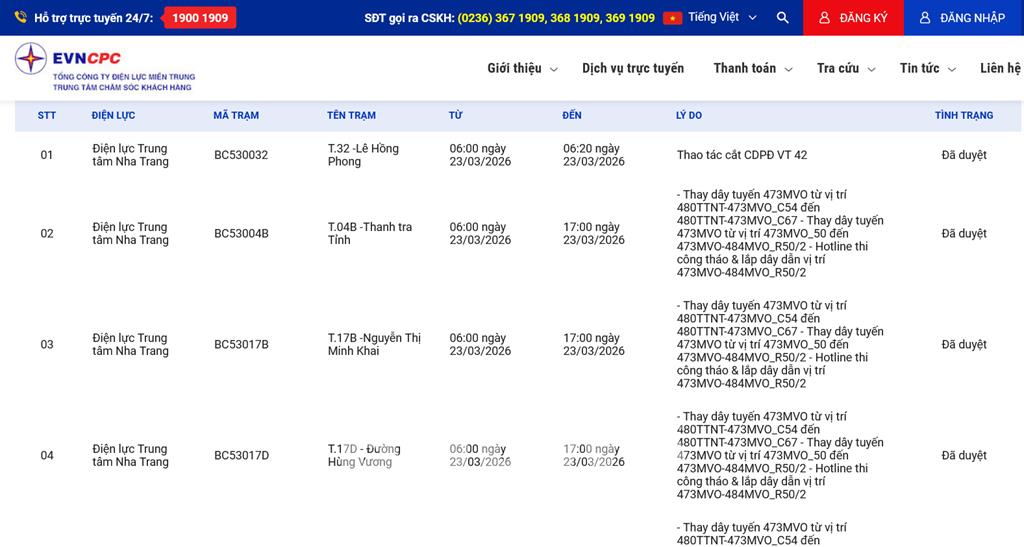1024x547 pixels.
Task: Click the user icon in Đăng ký
Action: (824, 18)
